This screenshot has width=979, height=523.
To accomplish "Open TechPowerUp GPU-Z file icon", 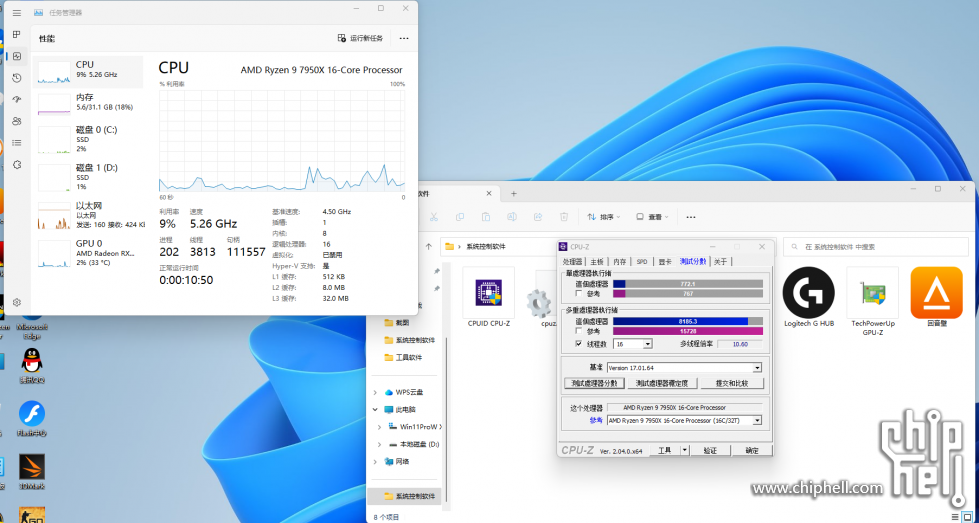I will click(873, 302).
